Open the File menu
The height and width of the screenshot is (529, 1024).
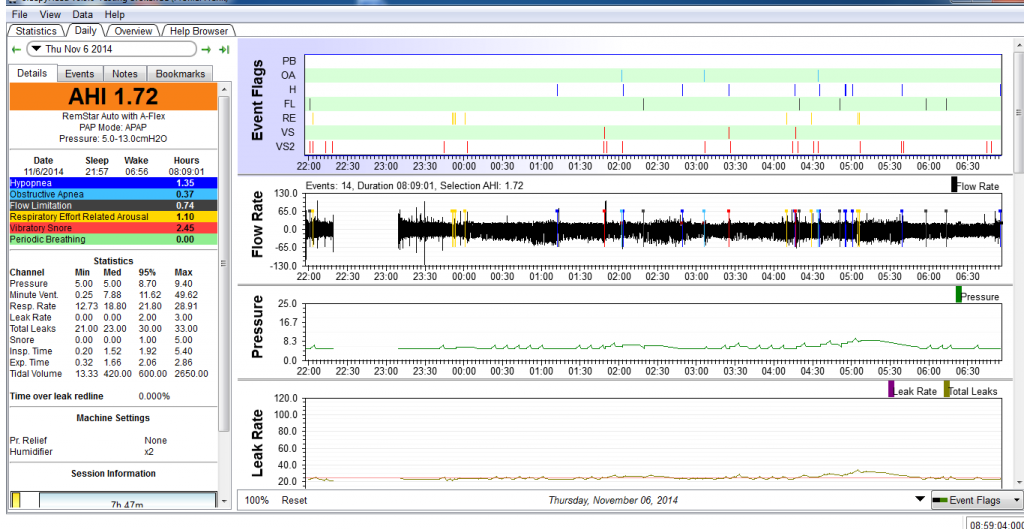click(x=20, y=14)
